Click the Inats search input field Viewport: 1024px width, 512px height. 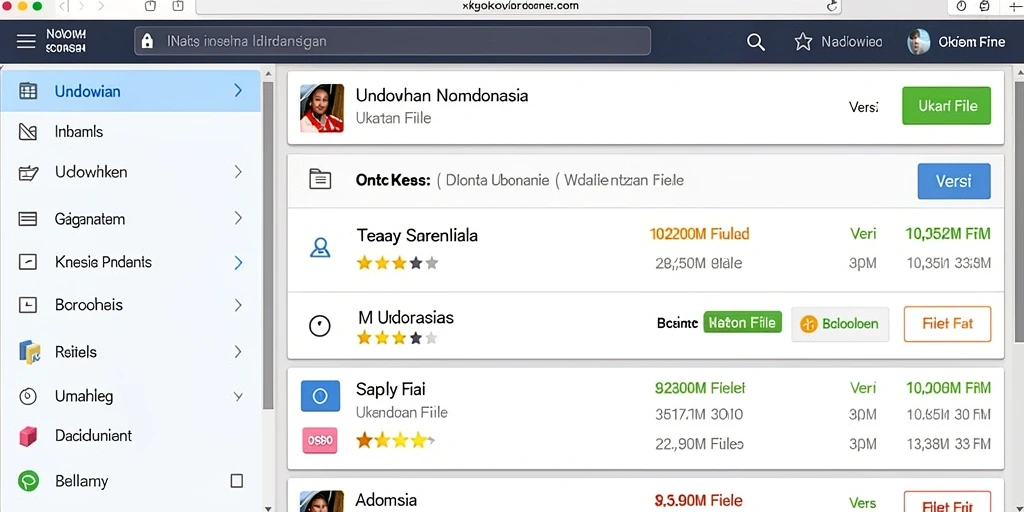coord(392,41)
